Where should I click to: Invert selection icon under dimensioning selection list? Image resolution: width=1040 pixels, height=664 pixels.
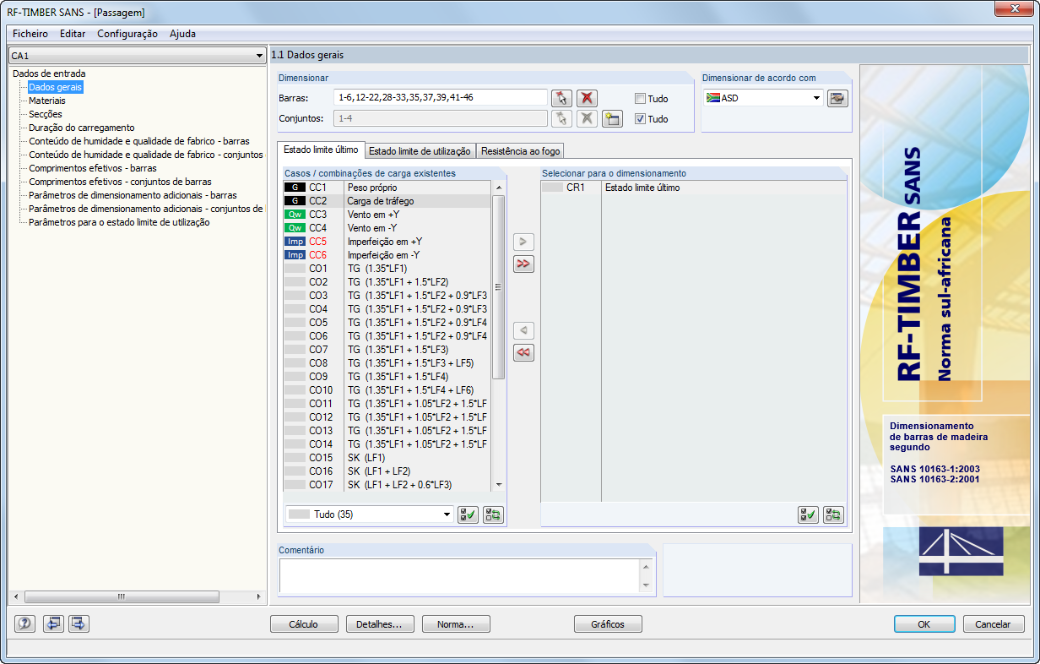click(x=833, y=515)
